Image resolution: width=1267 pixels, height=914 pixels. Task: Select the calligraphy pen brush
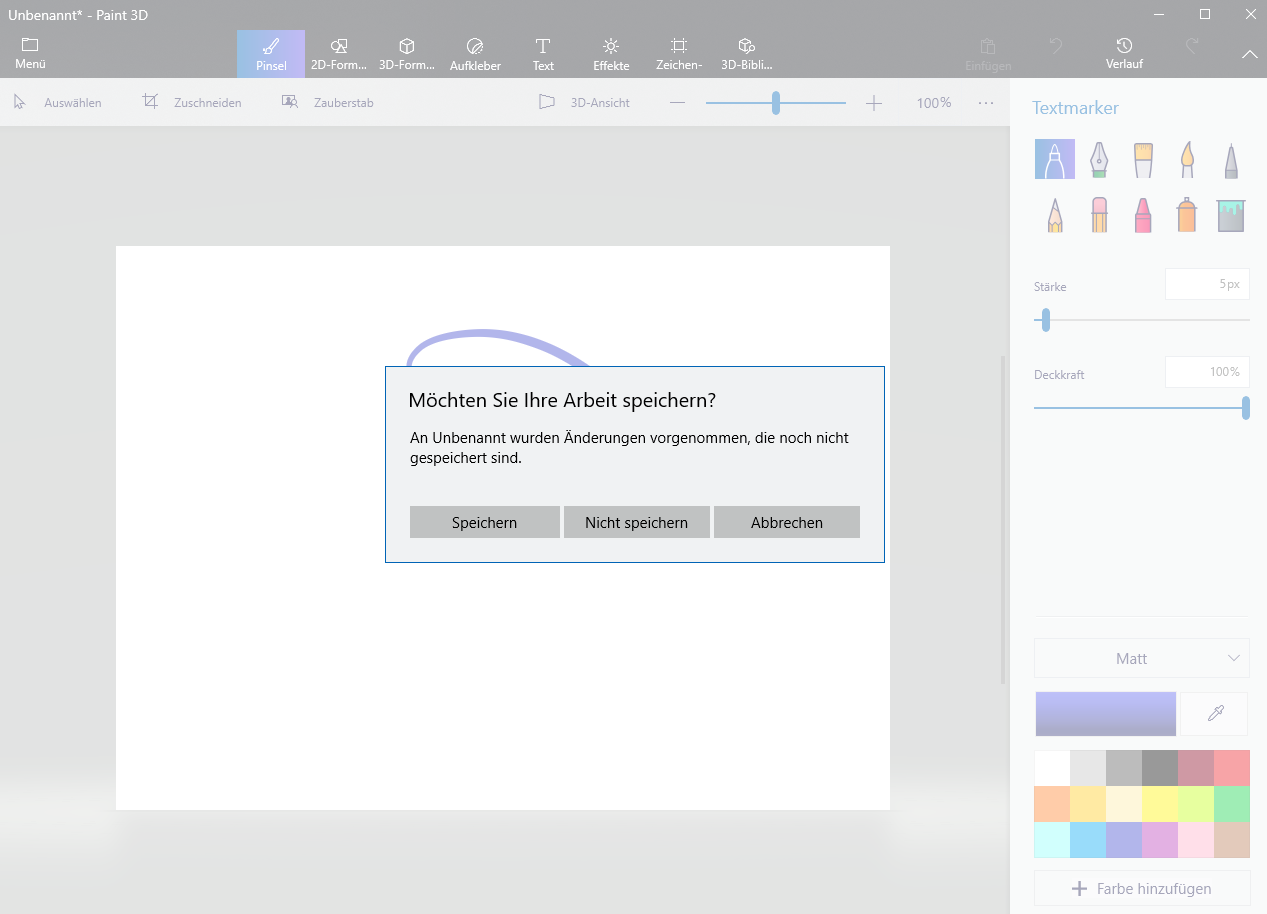(1099, 159)
